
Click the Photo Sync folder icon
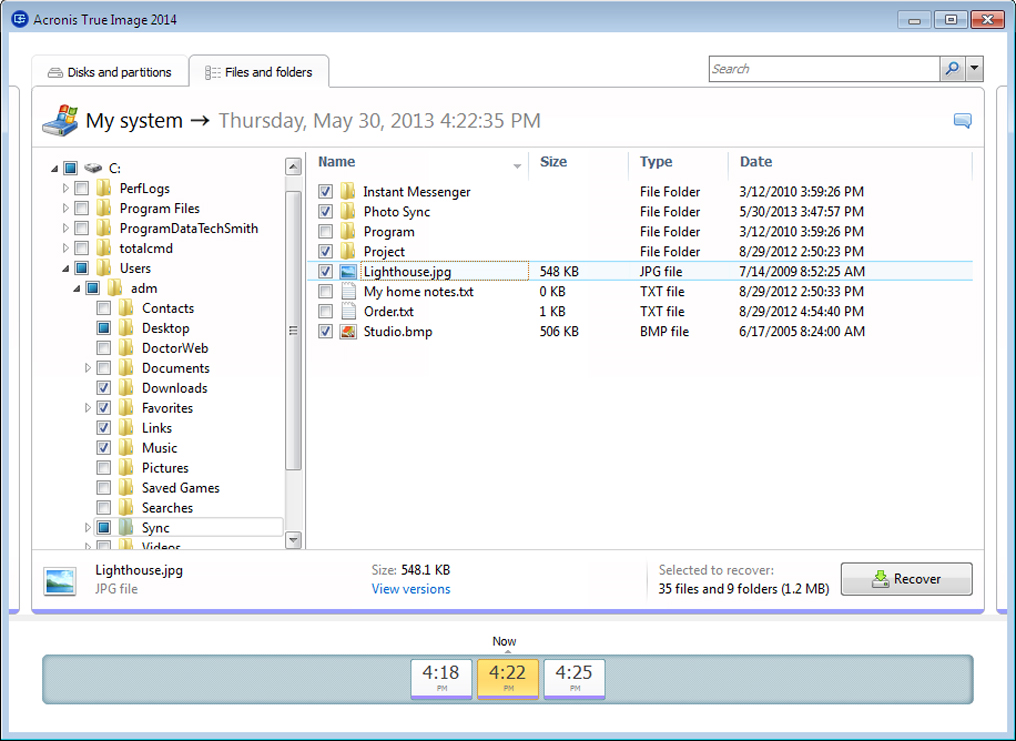(x=348, y=212)
